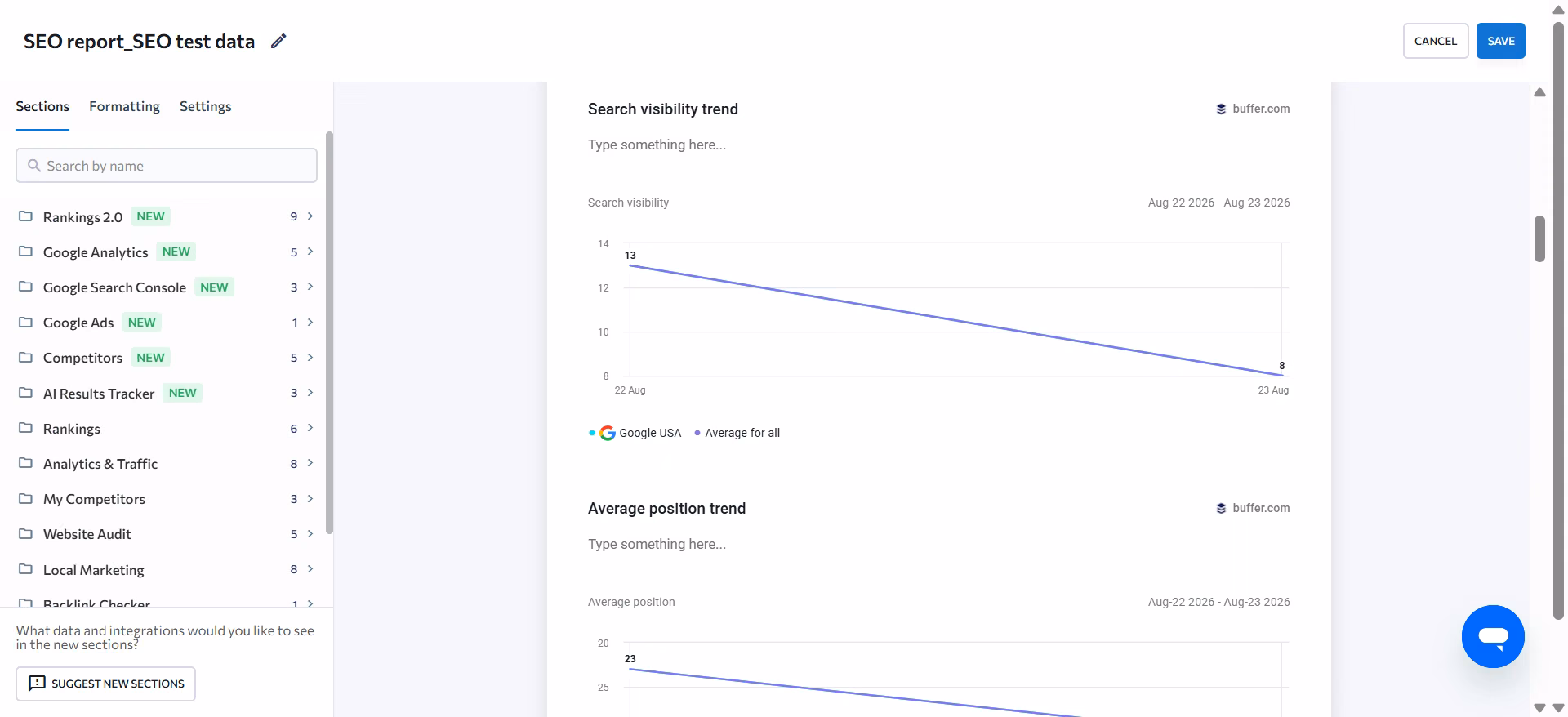Screen dimensions: 1568x717
Task: Click description placeholder under Average position trend
Action: pos(657,544)
